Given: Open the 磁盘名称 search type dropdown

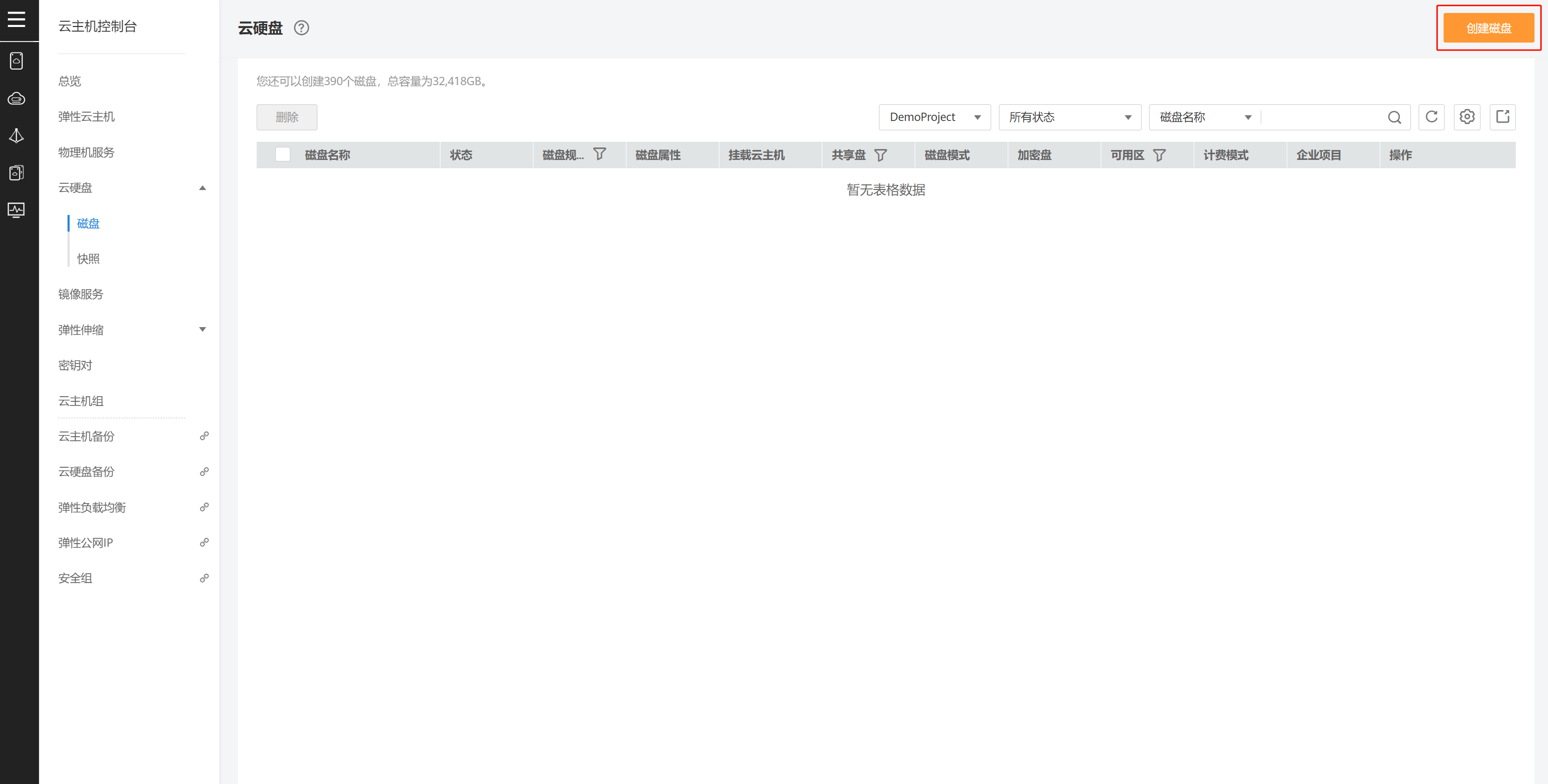Looking at the screenshot, I should (x=1204, y=117).
